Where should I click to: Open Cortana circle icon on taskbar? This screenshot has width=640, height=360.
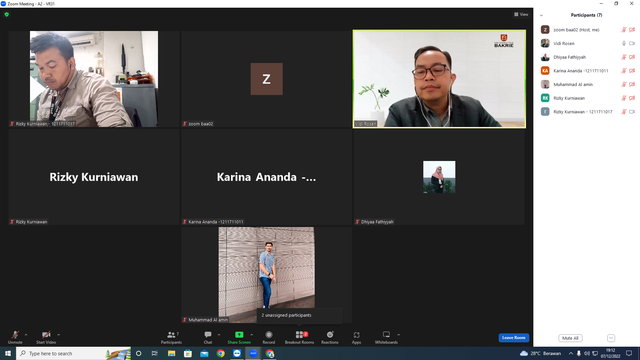click(x=139, y=353)
